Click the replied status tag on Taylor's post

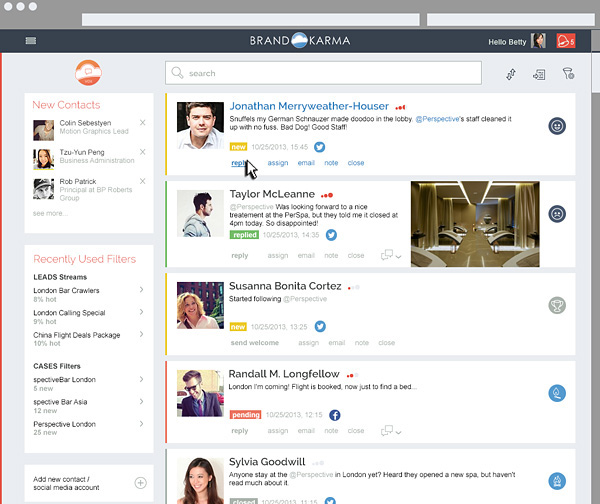[244, 235]
